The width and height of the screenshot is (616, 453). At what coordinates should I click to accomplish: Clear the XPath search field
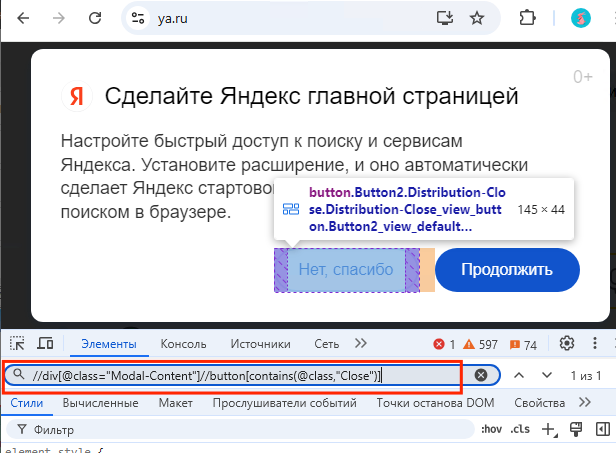click(x=481, y=375)
